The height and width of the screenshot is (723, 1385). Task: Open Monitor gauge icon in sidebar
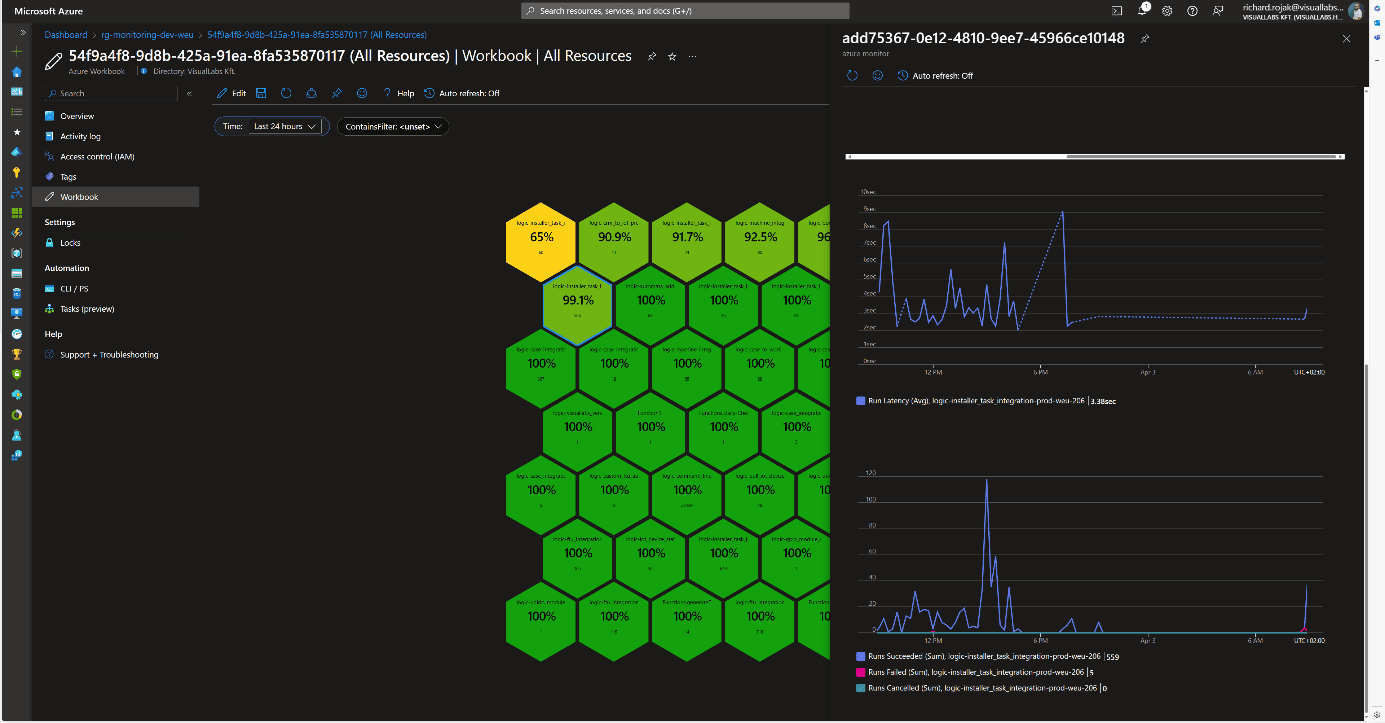(x=16, y=334)
